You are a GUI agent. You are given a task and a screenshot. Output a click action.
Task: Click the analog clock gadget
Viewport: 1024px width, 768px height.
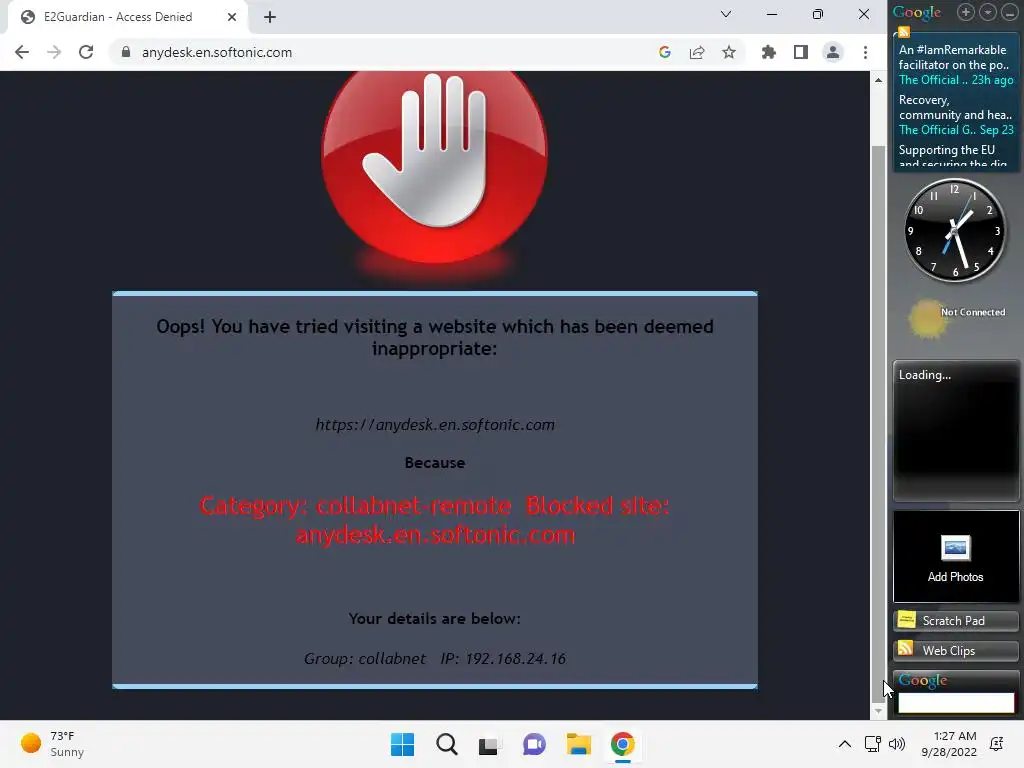tap(955, 231)
